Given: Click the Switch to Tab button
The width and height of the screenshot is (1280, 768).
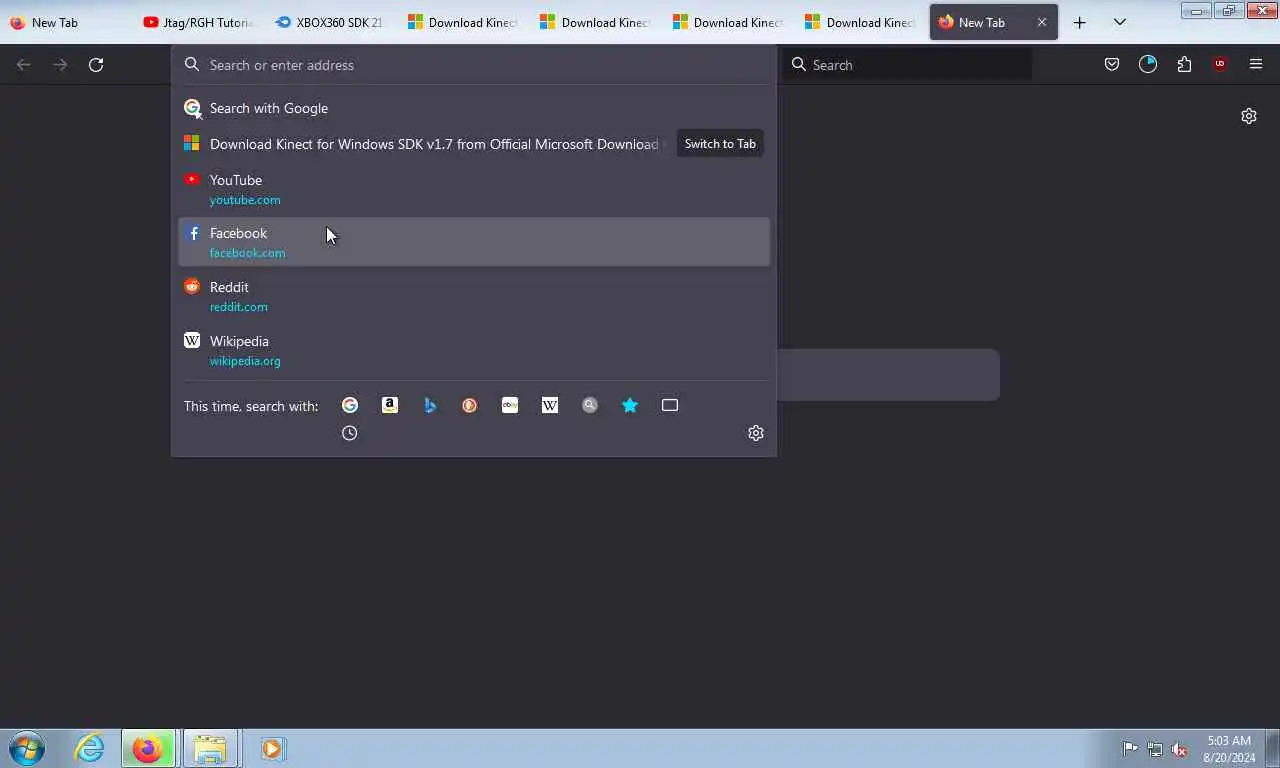Looking at the screenshot, I should click(720, 144).
